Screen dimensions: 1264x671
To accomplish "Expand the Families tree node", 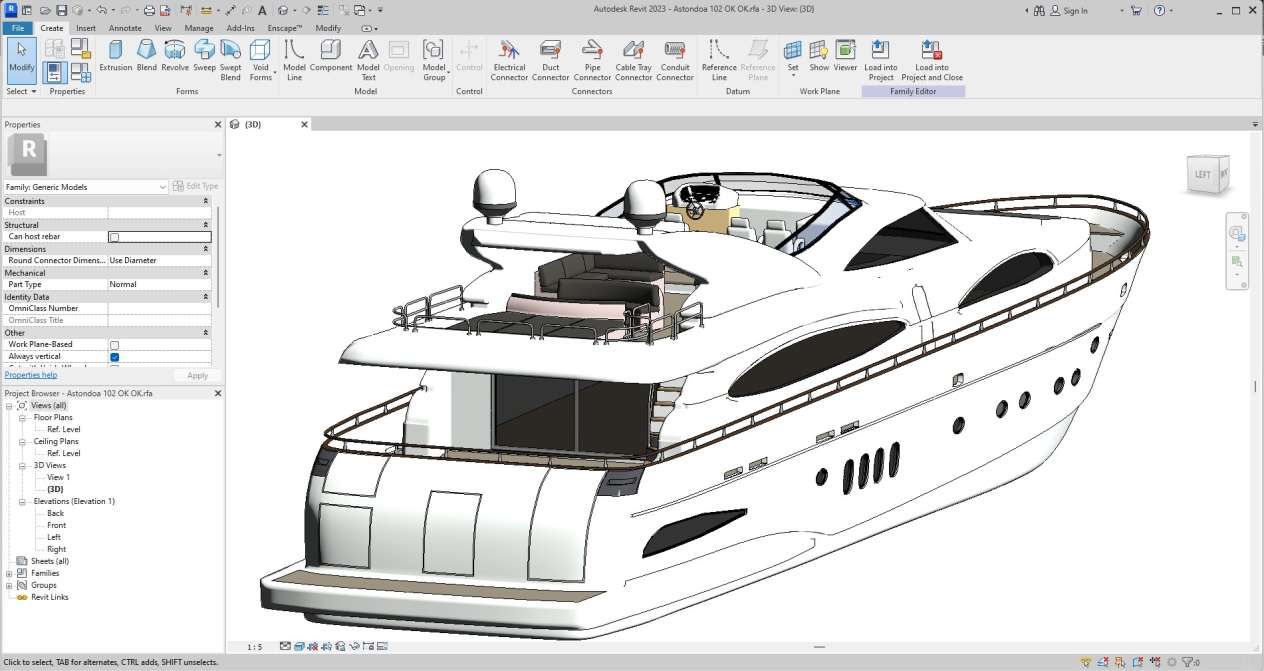I will coord(9,573).
